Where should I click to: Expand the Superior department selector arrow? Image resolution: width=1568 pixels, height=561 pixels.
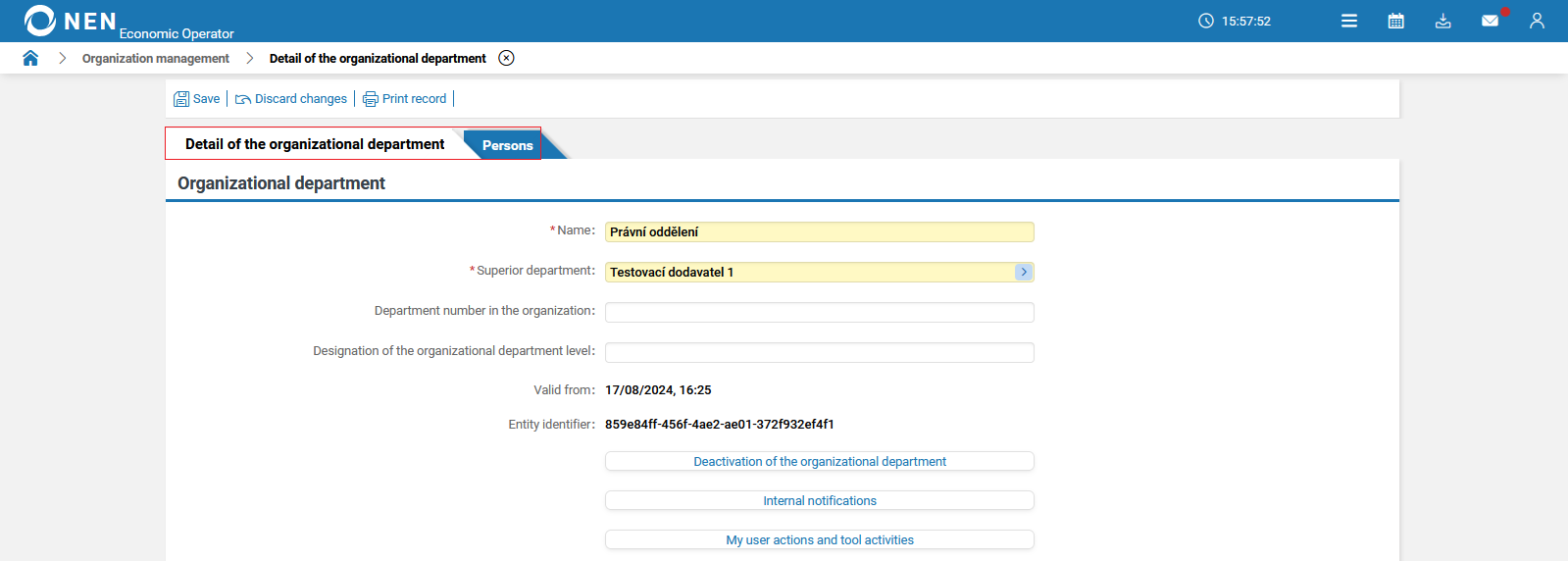coord(1024,272)
